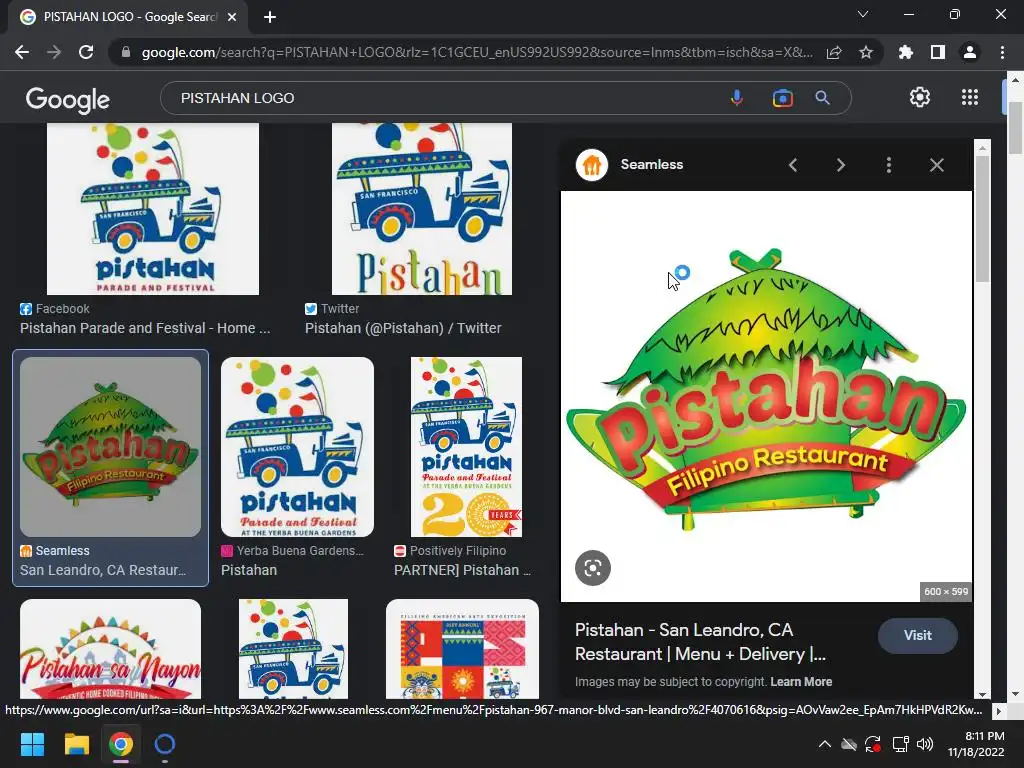Screen dimensions: 1024x768
Task: Open Pistahan - San Leandro, CA title link
Action: coord(700,642)
